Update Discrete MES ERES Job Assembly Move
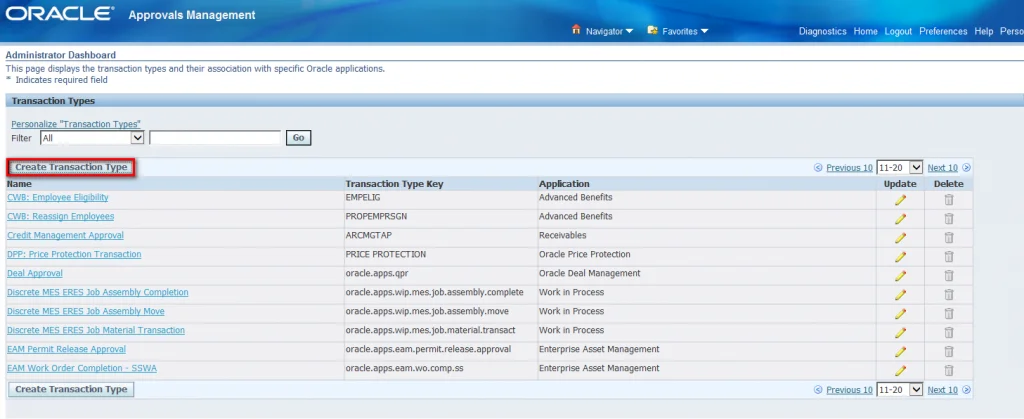The image size is (1024, 419). pyautogui.click(x=900, y=313)
